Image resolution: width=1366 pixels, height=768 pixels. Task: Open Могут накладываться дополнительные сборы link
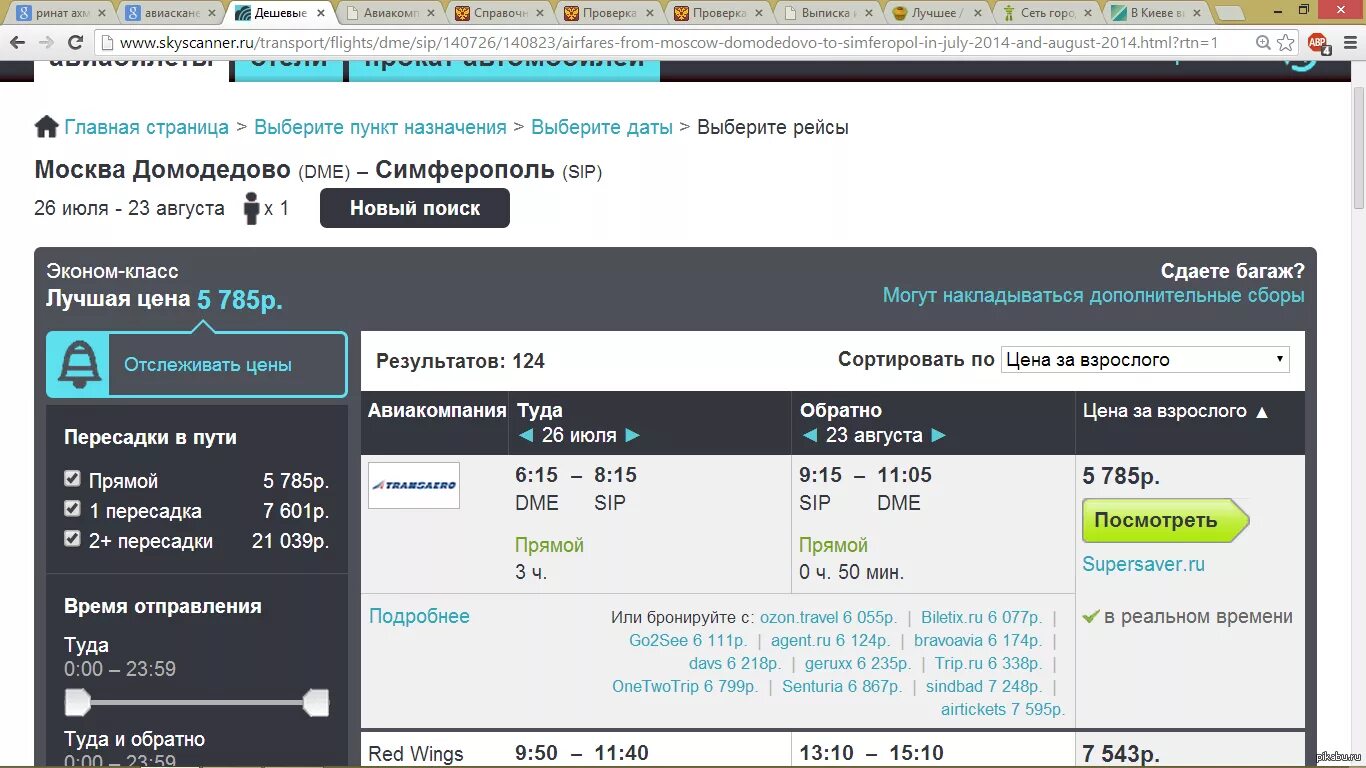[1094, 295]
